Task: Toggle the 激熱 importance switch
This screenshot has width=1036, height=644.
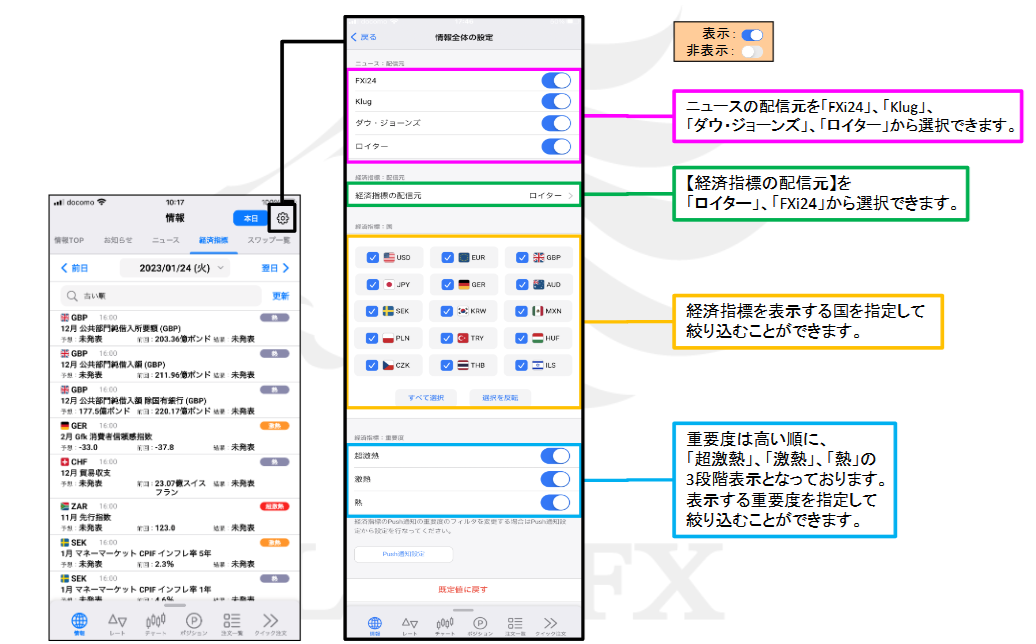Action: 555,479
